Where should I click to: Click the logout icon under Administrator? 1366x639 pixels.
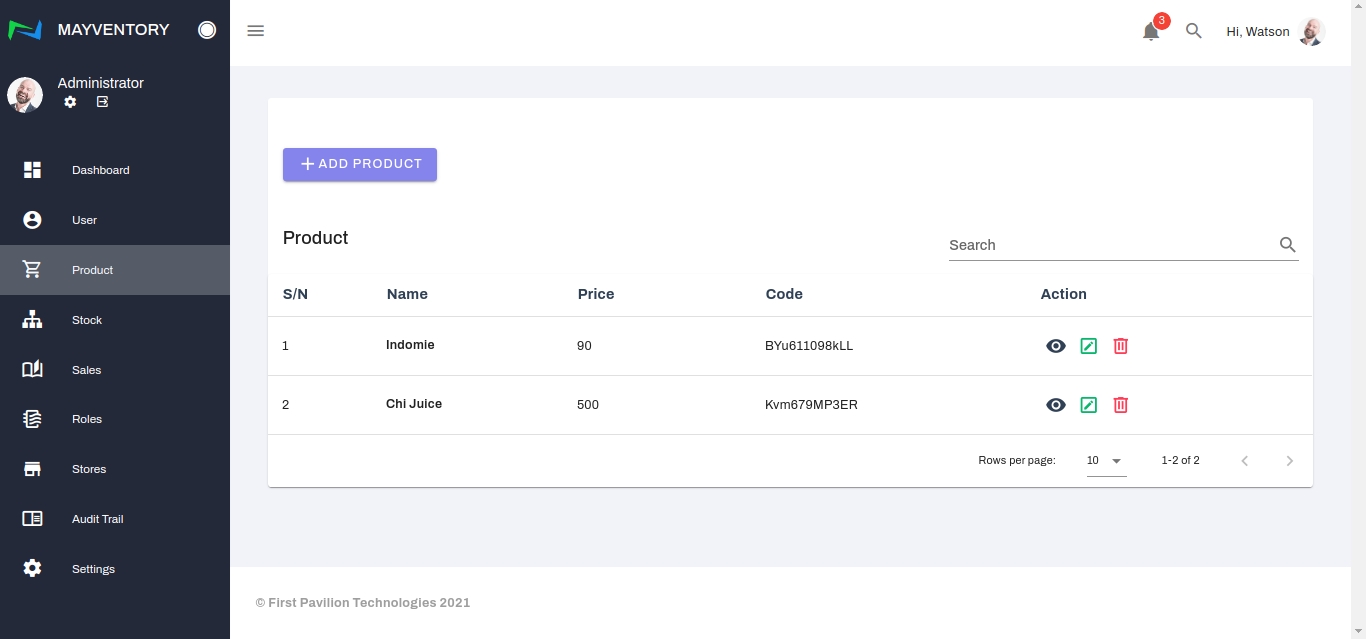[x=102, y=102]
